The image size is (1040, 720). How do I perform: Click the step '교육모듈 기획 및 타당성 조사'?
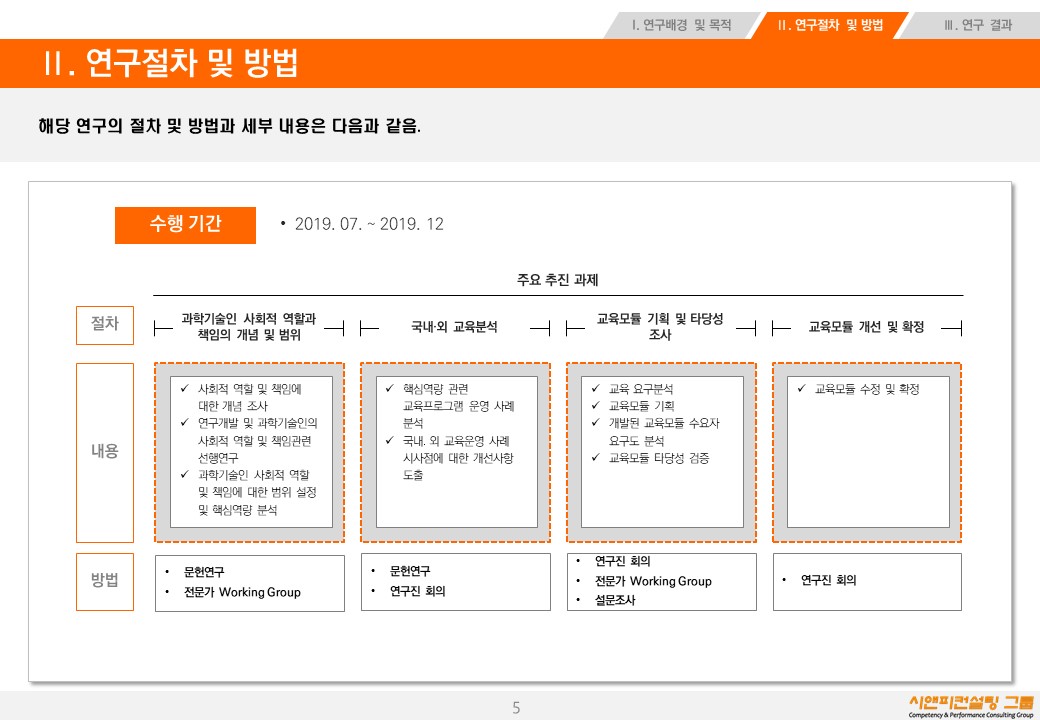[660, 327]
